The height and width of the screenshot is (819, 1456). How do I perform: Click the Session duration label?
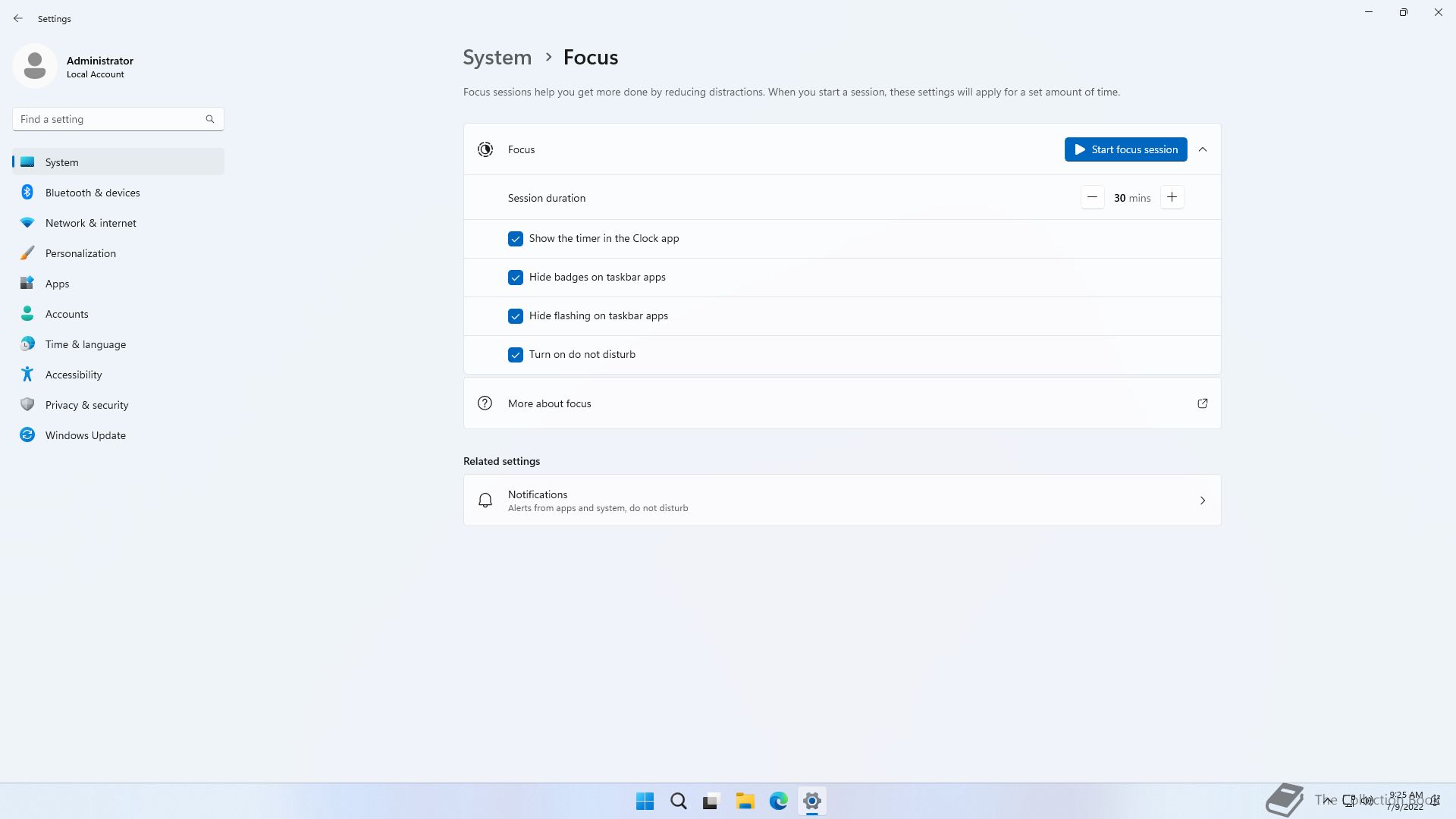[547, 198]
